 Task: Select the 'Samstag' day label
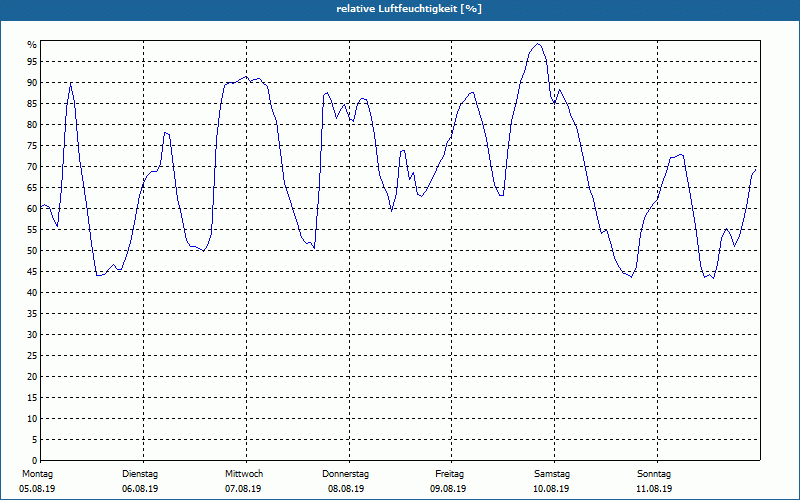pos(552,474)
